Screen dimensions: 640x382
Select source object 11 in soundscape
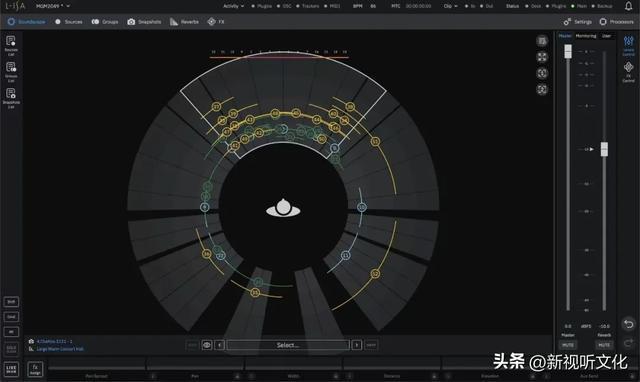346,255
